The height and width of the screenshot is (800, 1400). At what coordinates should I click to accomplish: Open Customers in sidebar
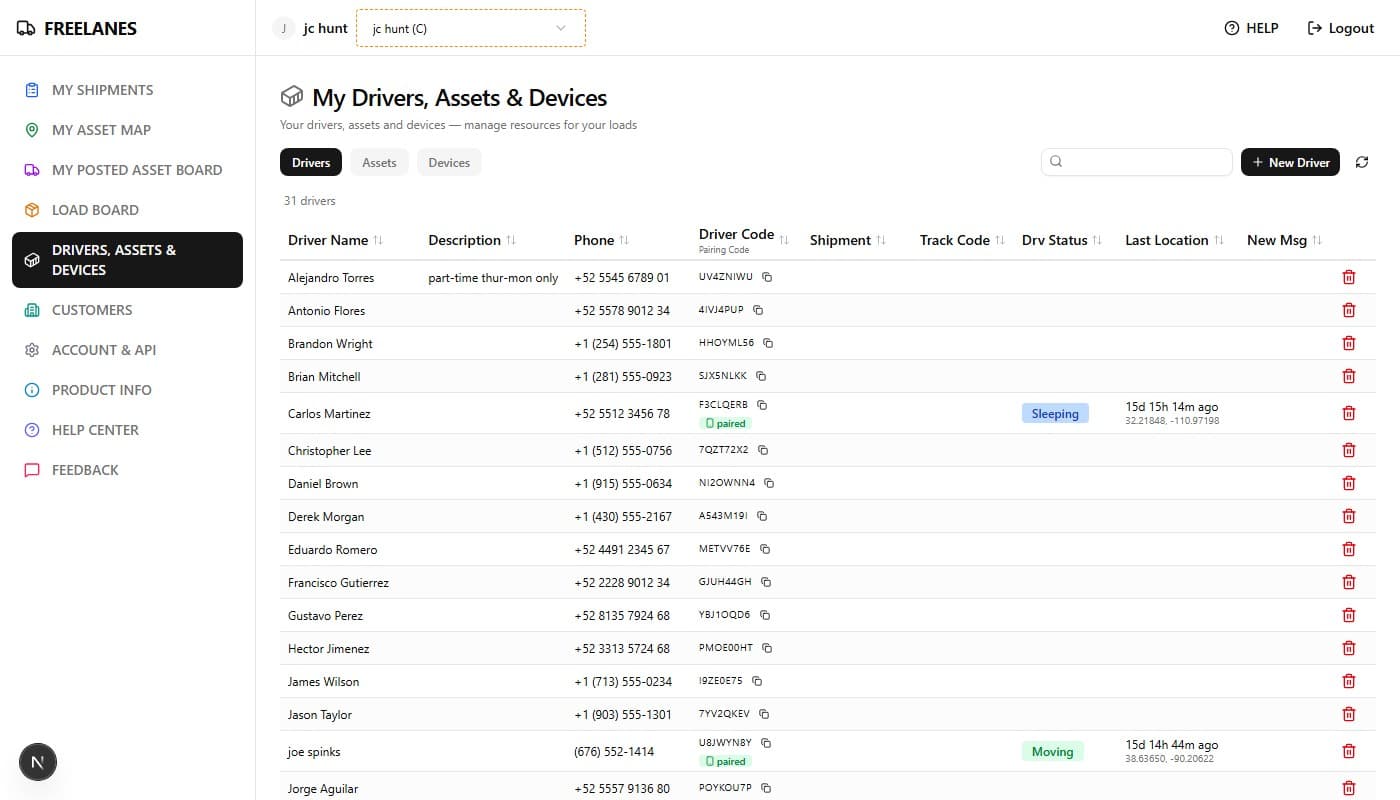coord(127,310)
